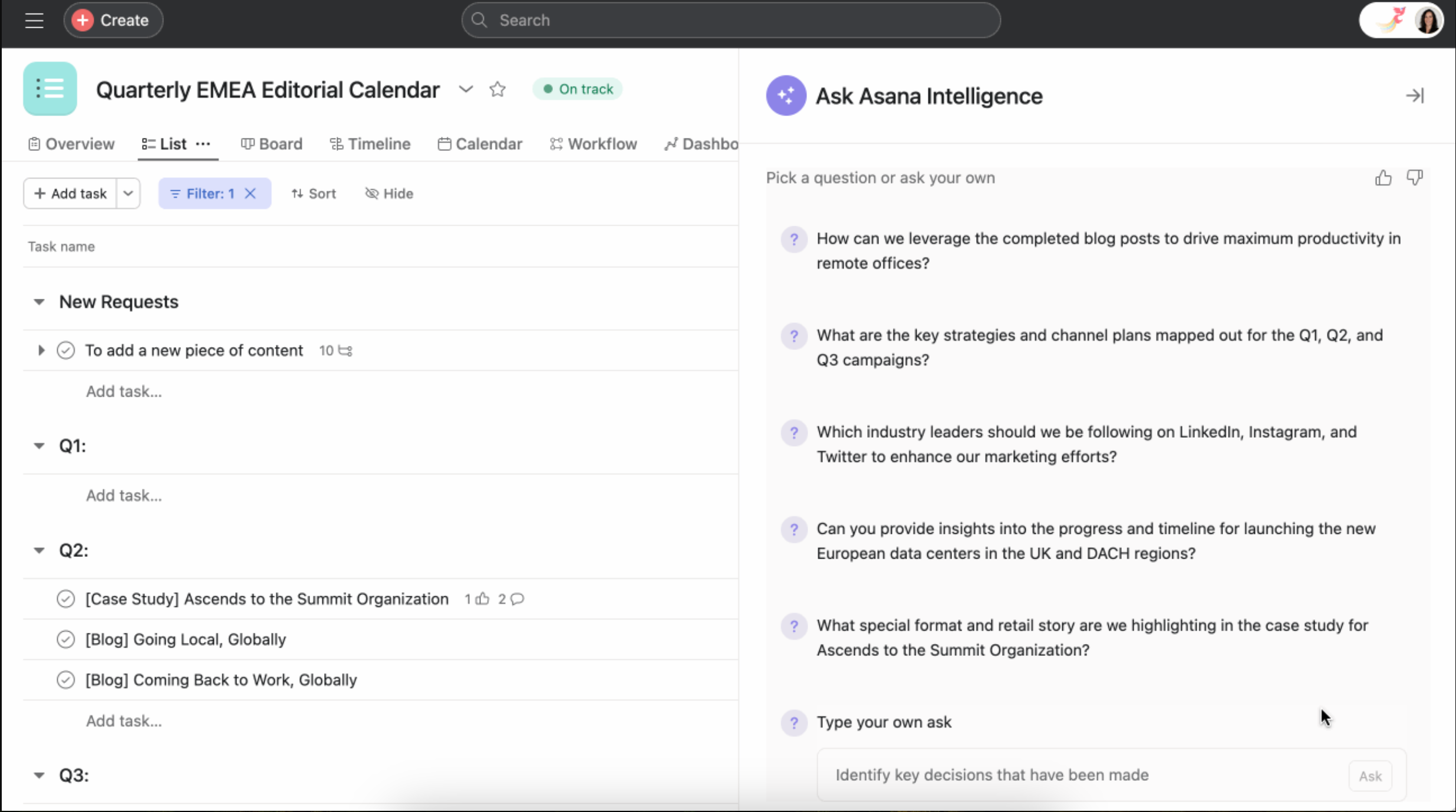This screenshot has width=1456, height=812.
Task: Switch to the List tab
Action: coord(164,144)
